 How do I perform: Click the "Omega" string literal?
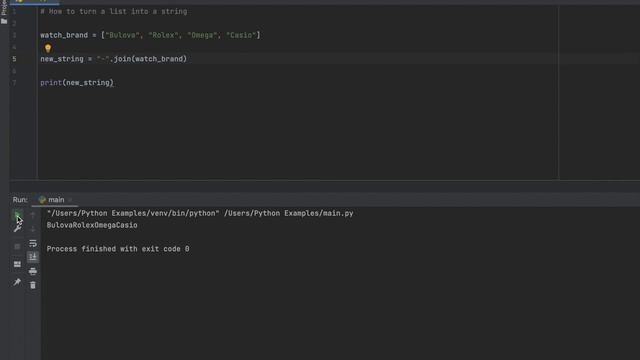[x=202, y=36]
